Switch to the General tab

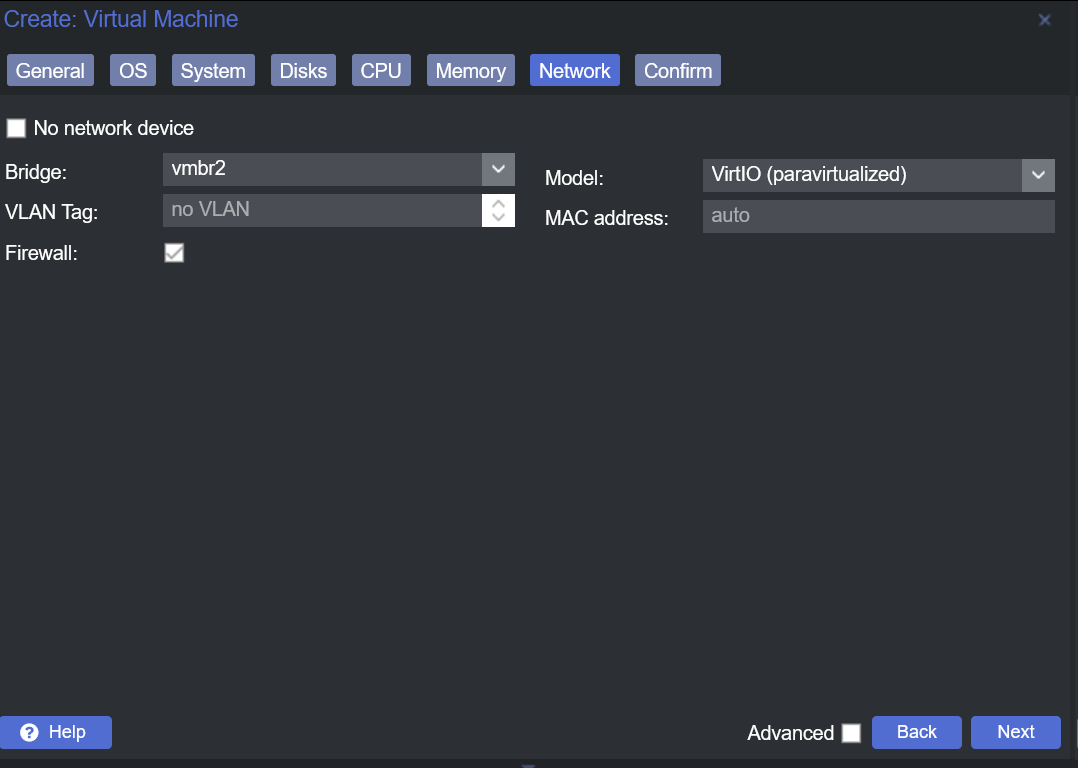50,71
